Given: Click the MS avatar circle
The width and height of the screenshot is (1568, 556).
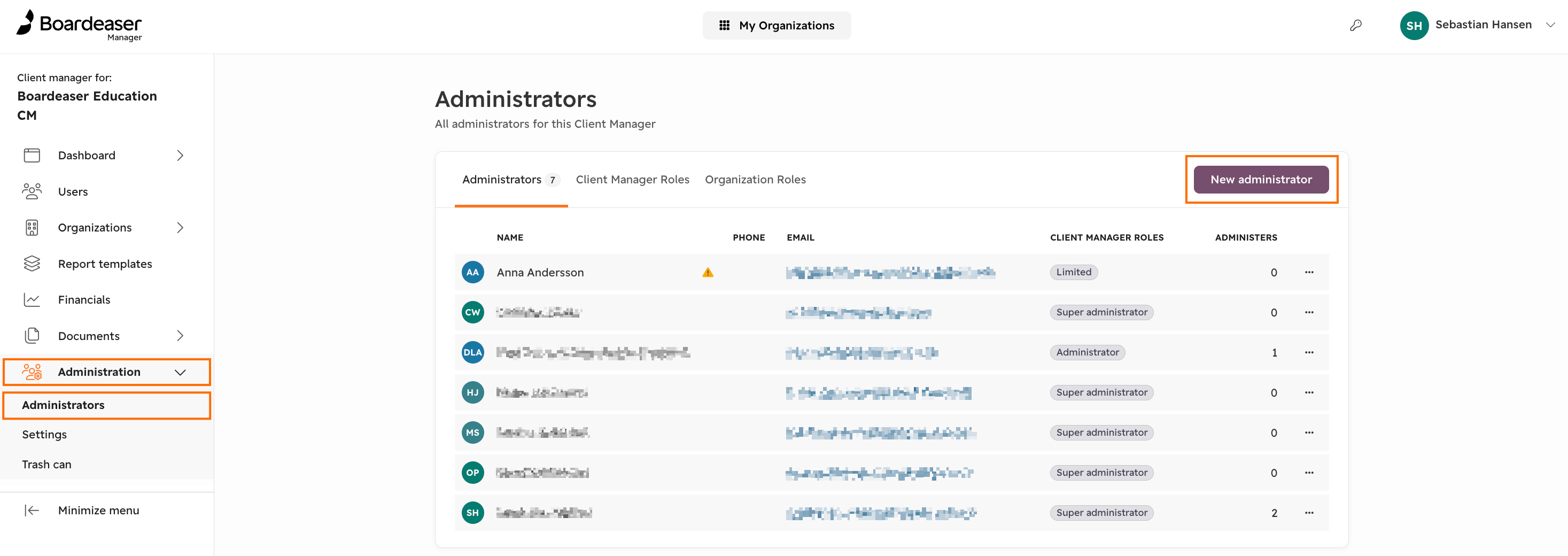Looking at the screenshot, I should [472, 433].
